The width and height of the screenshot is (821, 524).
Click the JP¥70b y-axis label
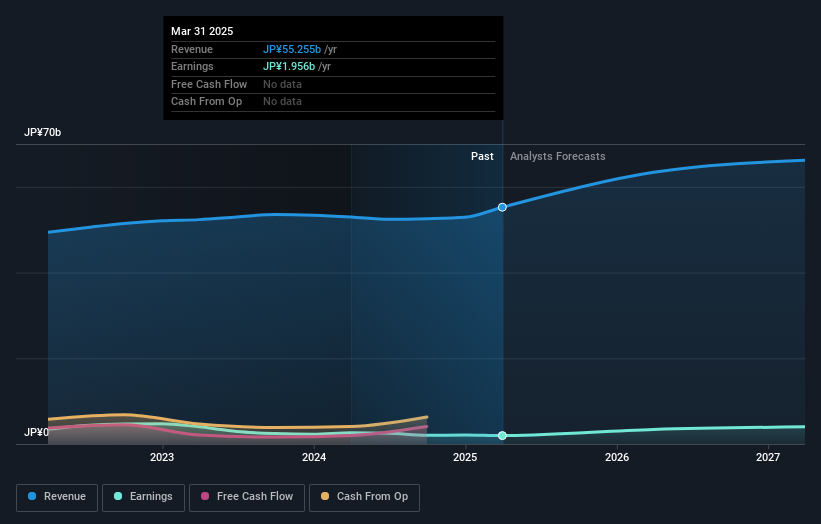[x=42, y=132]
